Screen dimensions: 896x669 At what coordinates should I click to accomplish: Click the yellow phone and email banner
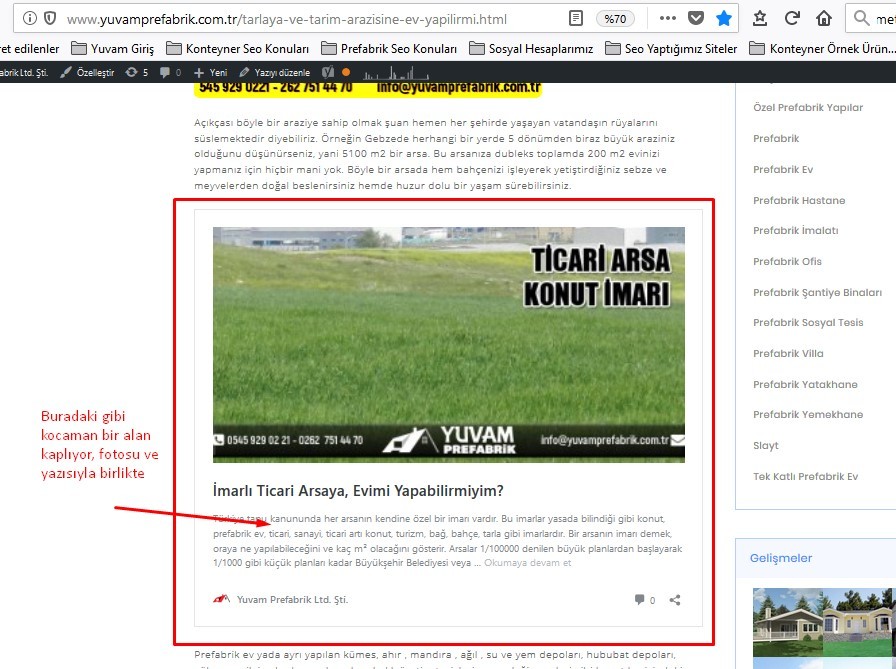pyautogui.click(x=367, y=89)
